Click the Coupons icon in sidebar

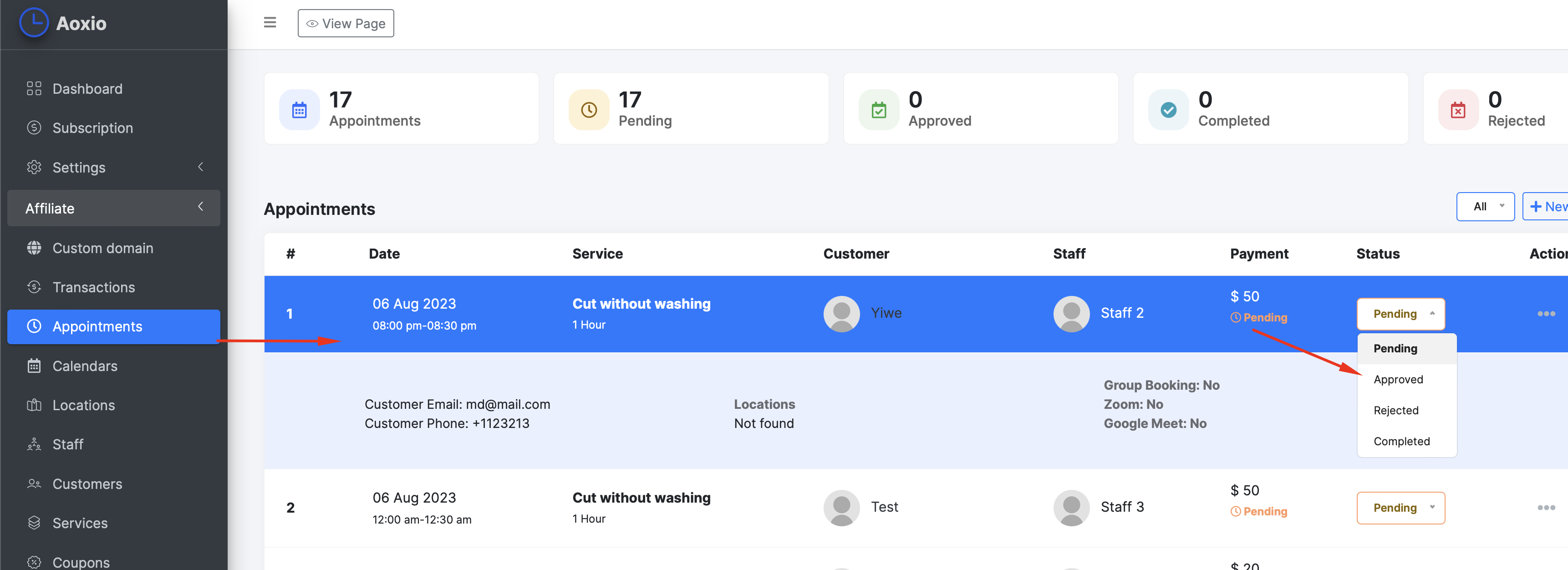click(x=34, y=562)
